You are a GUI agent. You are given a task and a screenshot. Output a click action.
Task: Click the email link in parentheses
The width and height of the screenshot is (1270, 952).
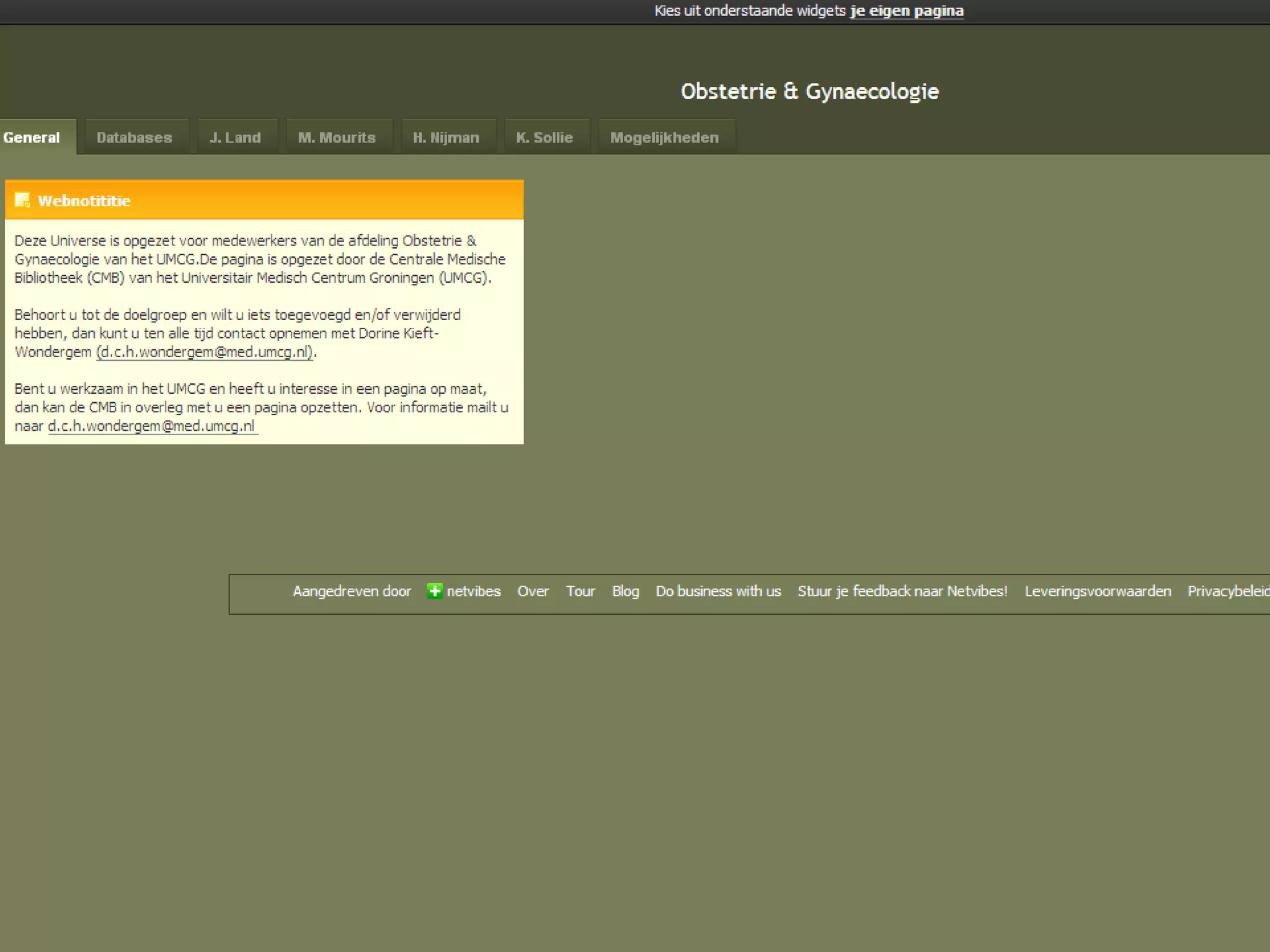(205, 352)
